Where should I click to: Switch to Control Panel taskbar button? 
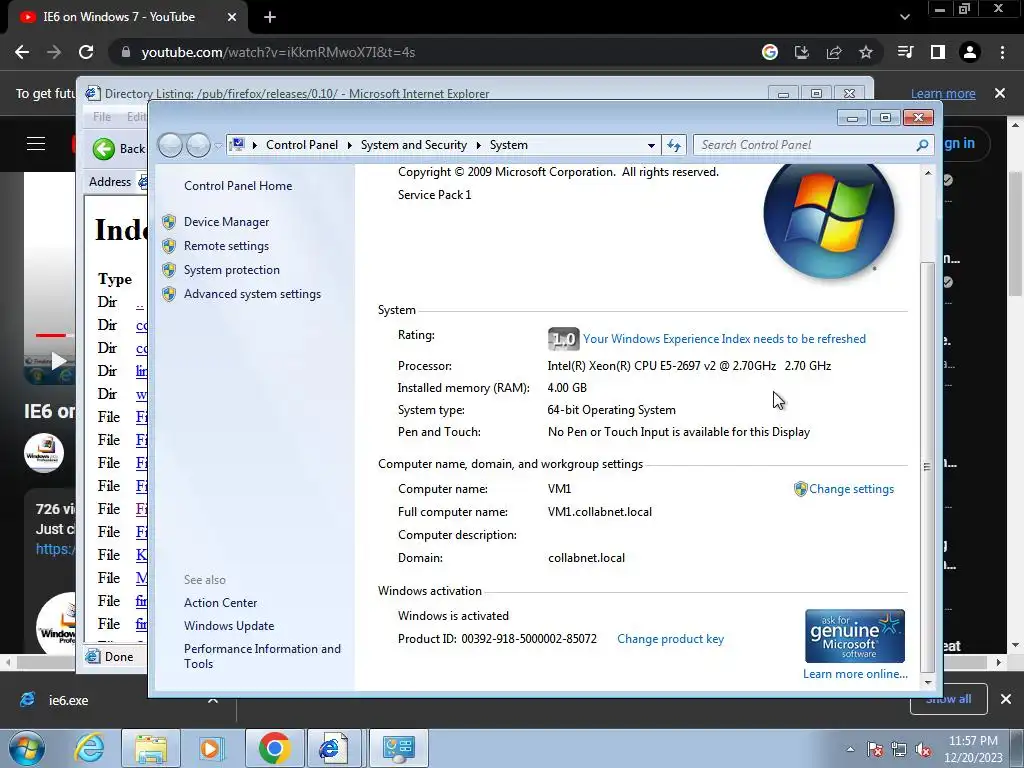(398, 748)
